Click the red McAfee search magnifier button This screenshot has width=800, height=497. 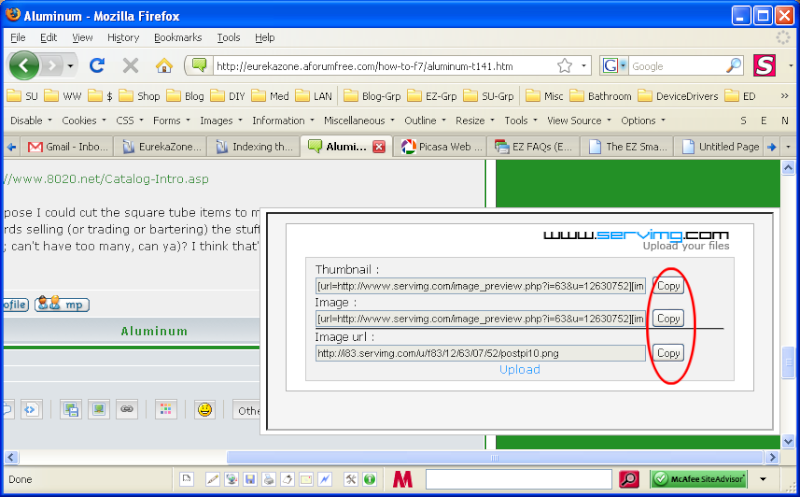(629, 479)
